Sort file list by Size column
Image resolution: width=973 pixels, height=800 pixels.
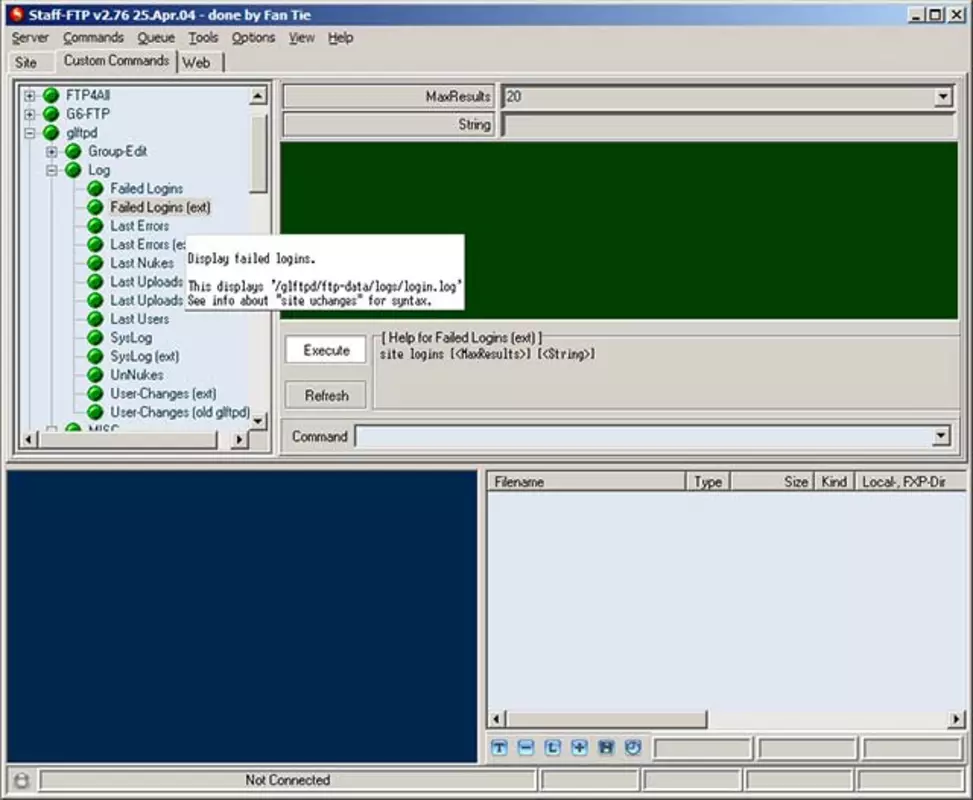click(772, 482)
